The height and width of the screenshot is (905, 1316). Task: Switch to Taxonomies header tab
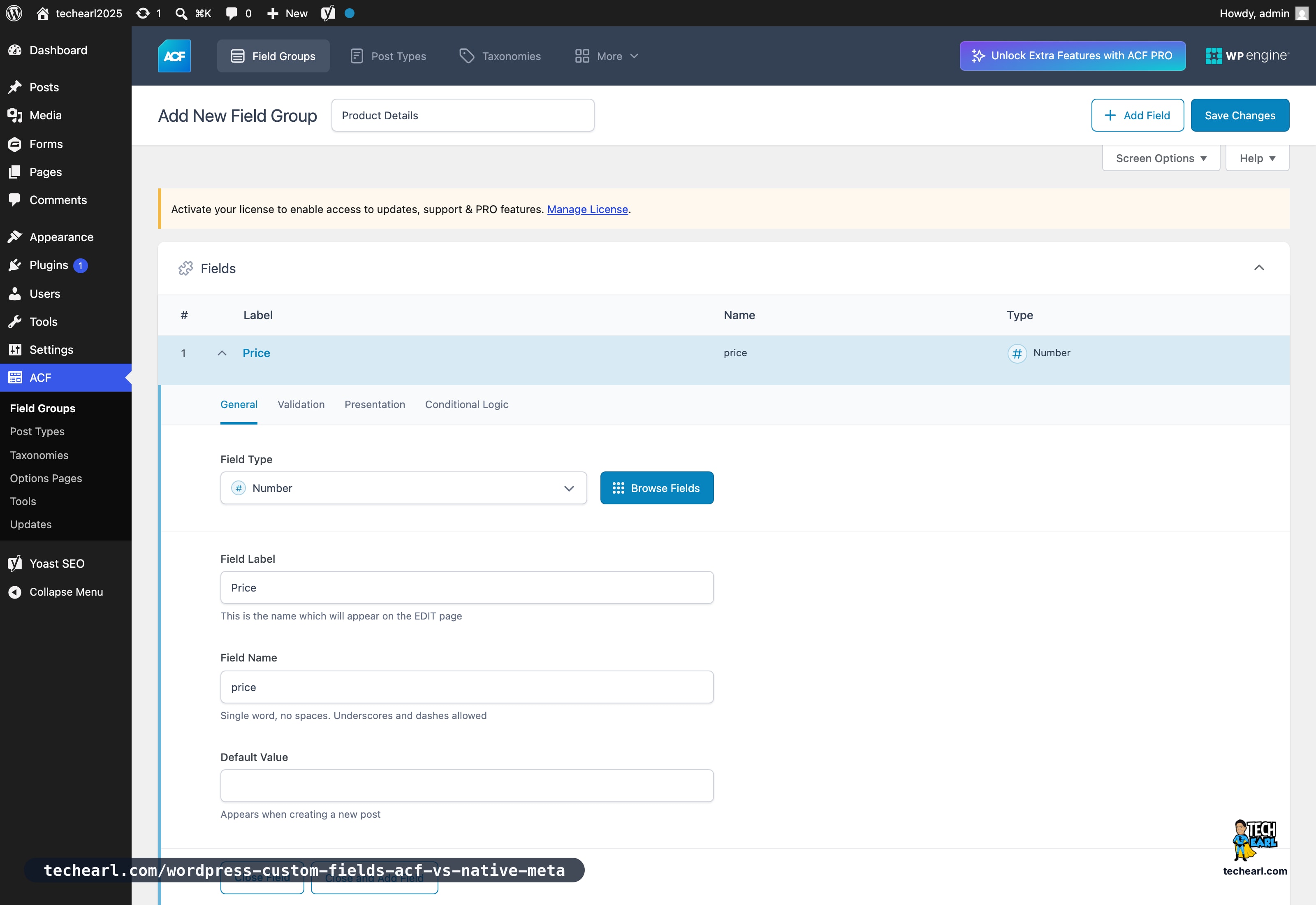click(x=500, y=56)
